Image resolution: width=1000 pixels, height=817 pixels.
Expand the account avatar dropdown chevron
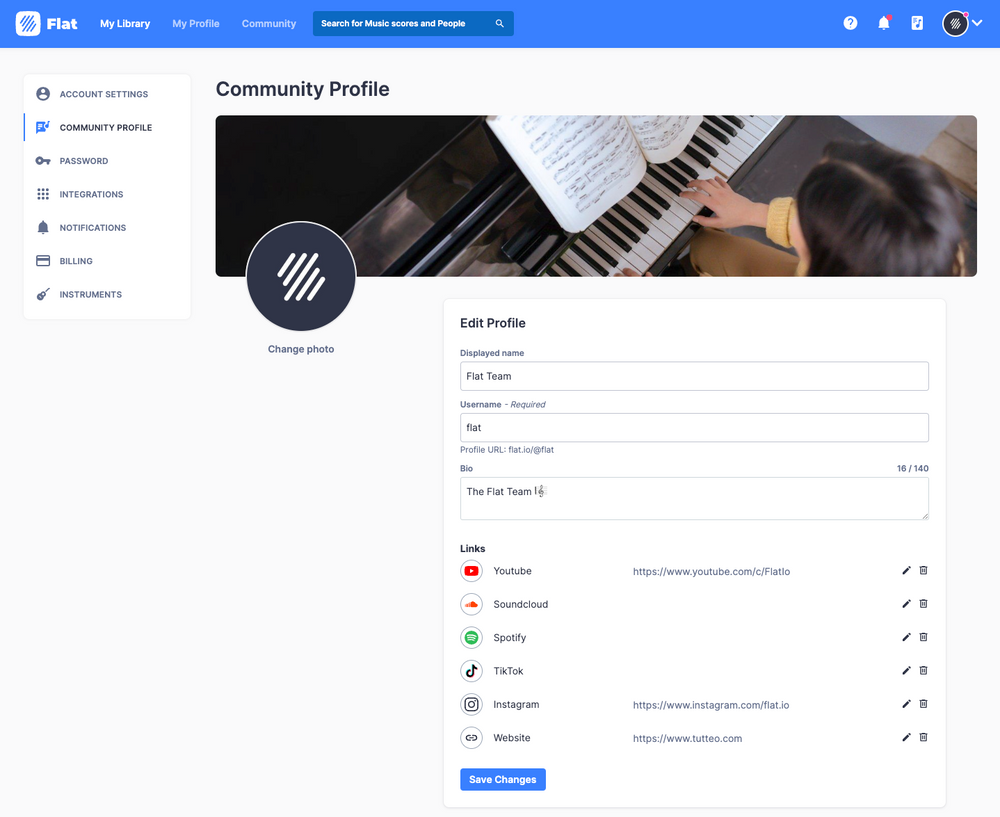[x=977, y=22]
